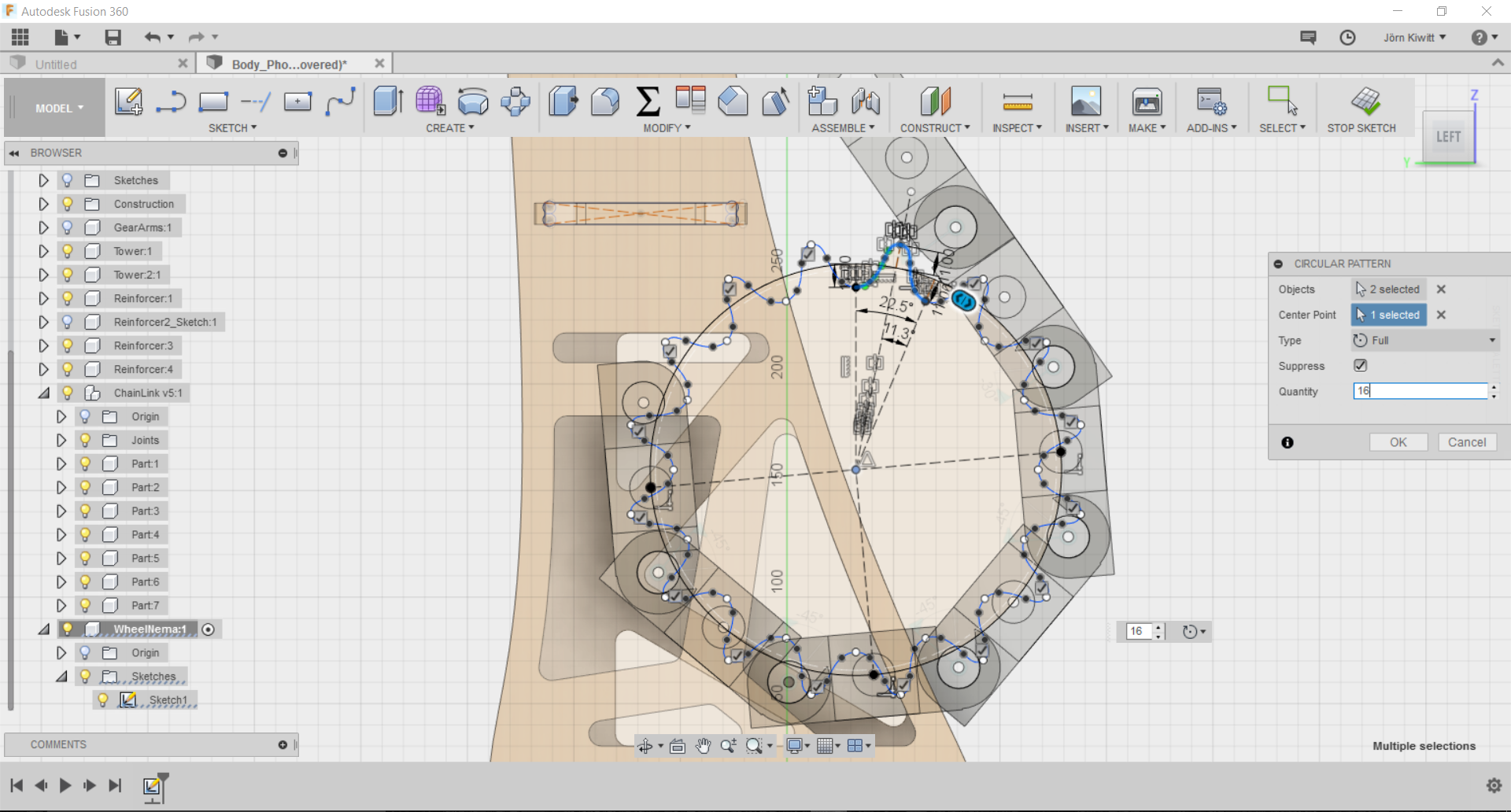Viewport: 1511px width, 812px height.
Task: Click the Create Sketch icon
Action: 128,101
